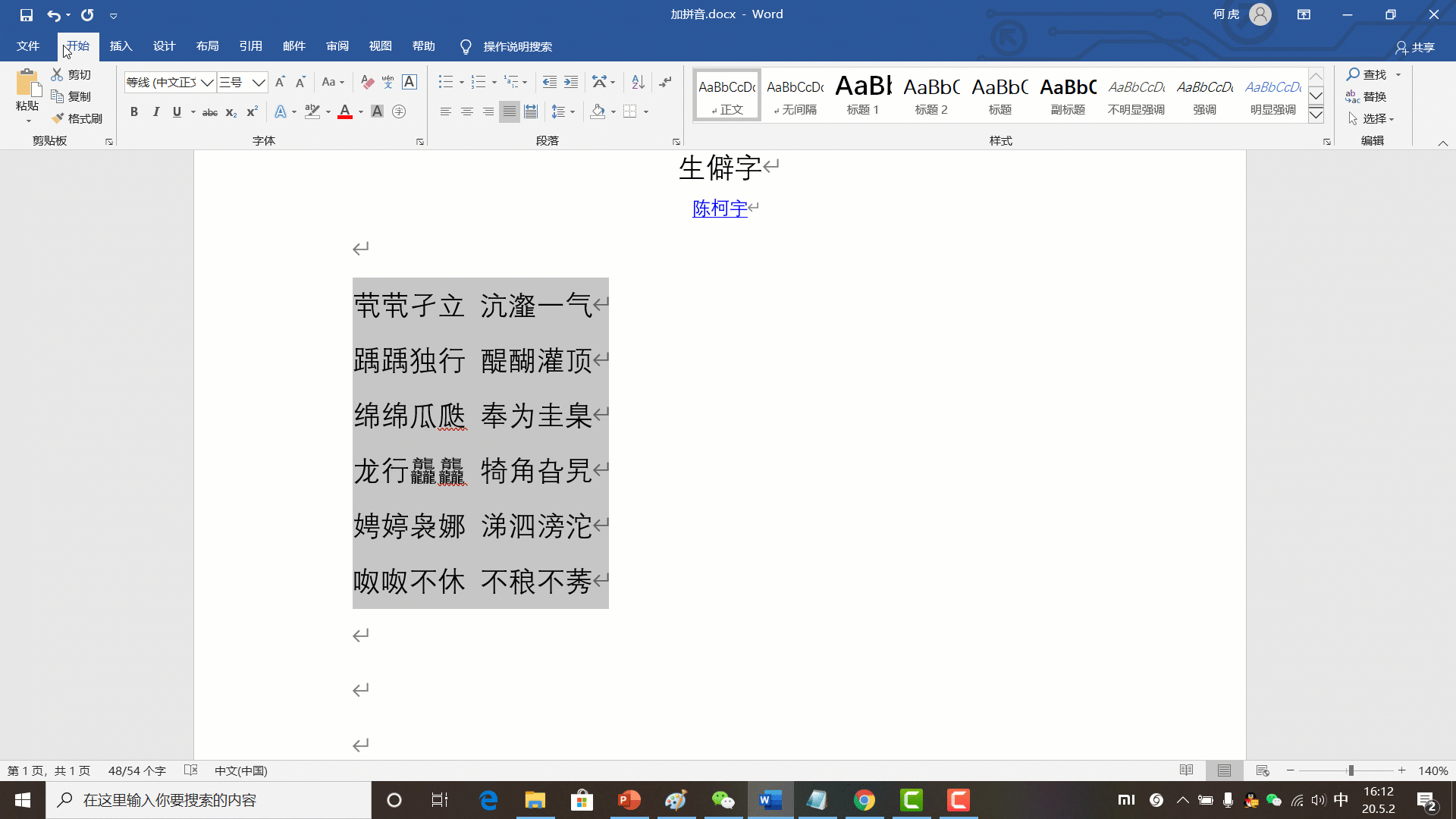Apply the text highlight color
Screen dimensions: 1456x819
click(x=312, y=112)
